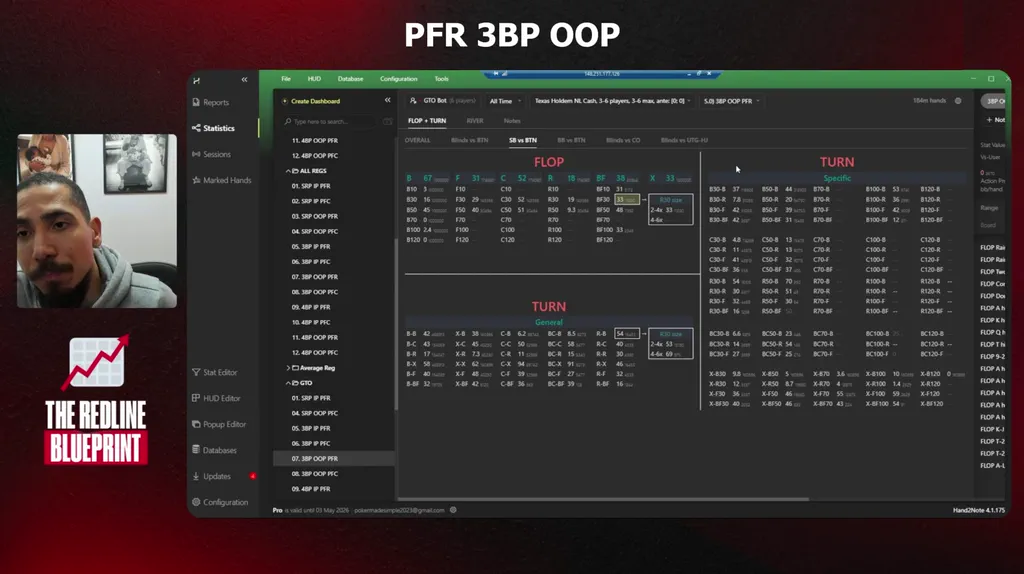Open the Texas Holdem NL Cash game filter dropdown
This screenshot has height=574, width=1024.
pyautogui.click(x=613, y=101)
